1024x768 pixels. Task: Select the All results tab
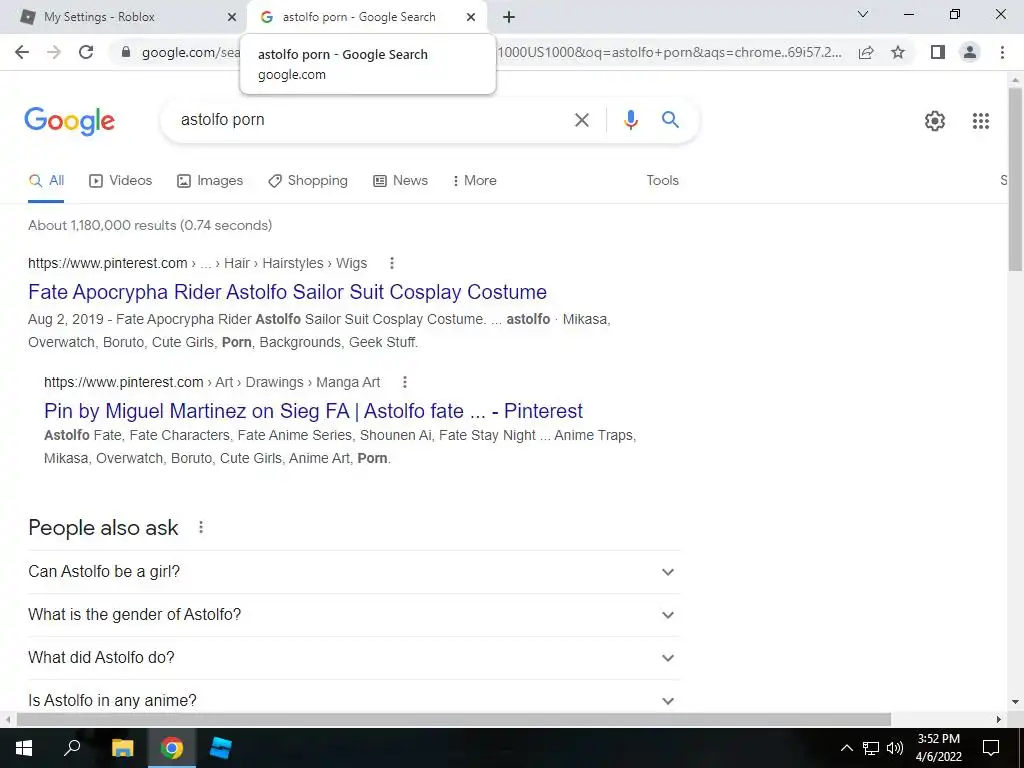coord(46,181)
